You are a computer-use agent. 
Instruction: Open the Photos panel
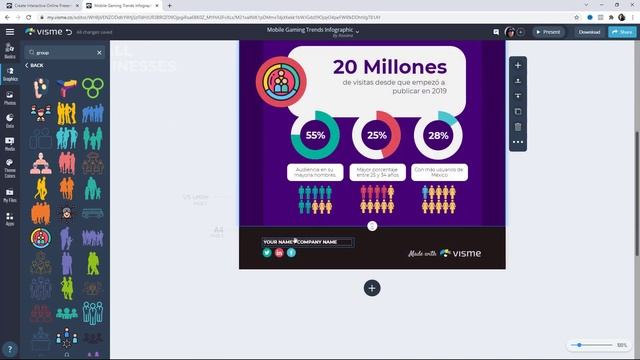pyautogui.click(x=10, y=98)
